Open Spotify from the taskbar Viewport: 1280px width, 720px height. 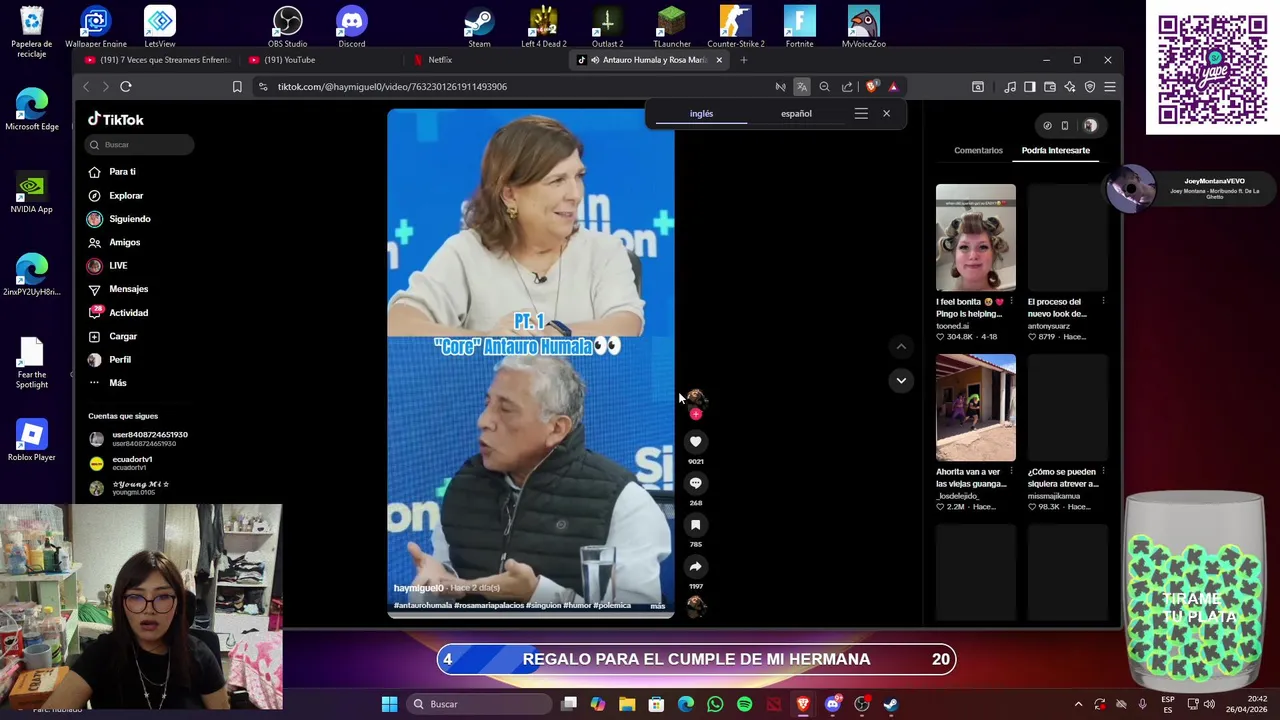pyautogui.click(x=744, y=704)
